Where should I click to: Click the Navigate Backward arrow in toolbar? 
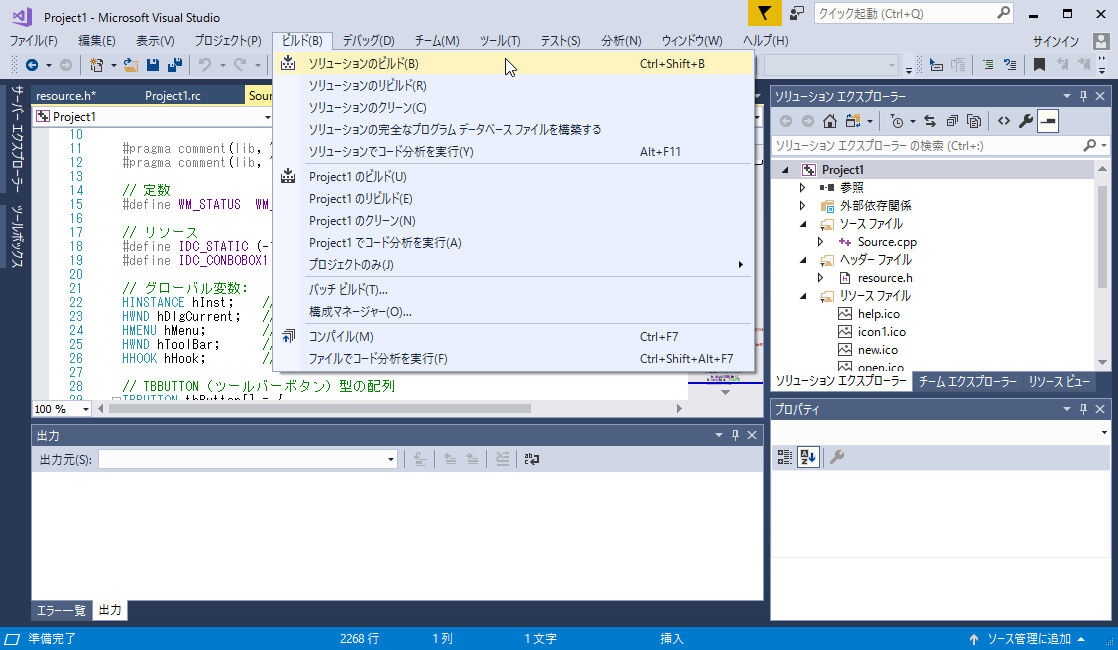pyautogui.click(x=32, y=65)
